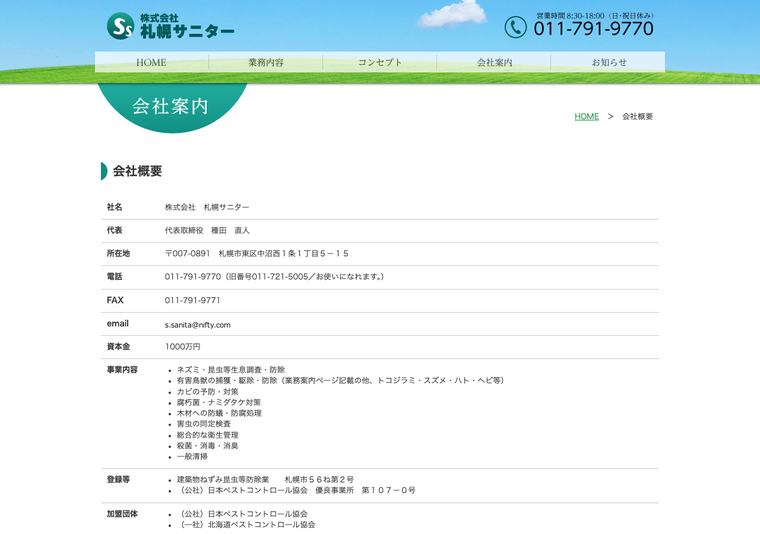Click the phone row with 旧番号011-721-5005

[274, 277]
